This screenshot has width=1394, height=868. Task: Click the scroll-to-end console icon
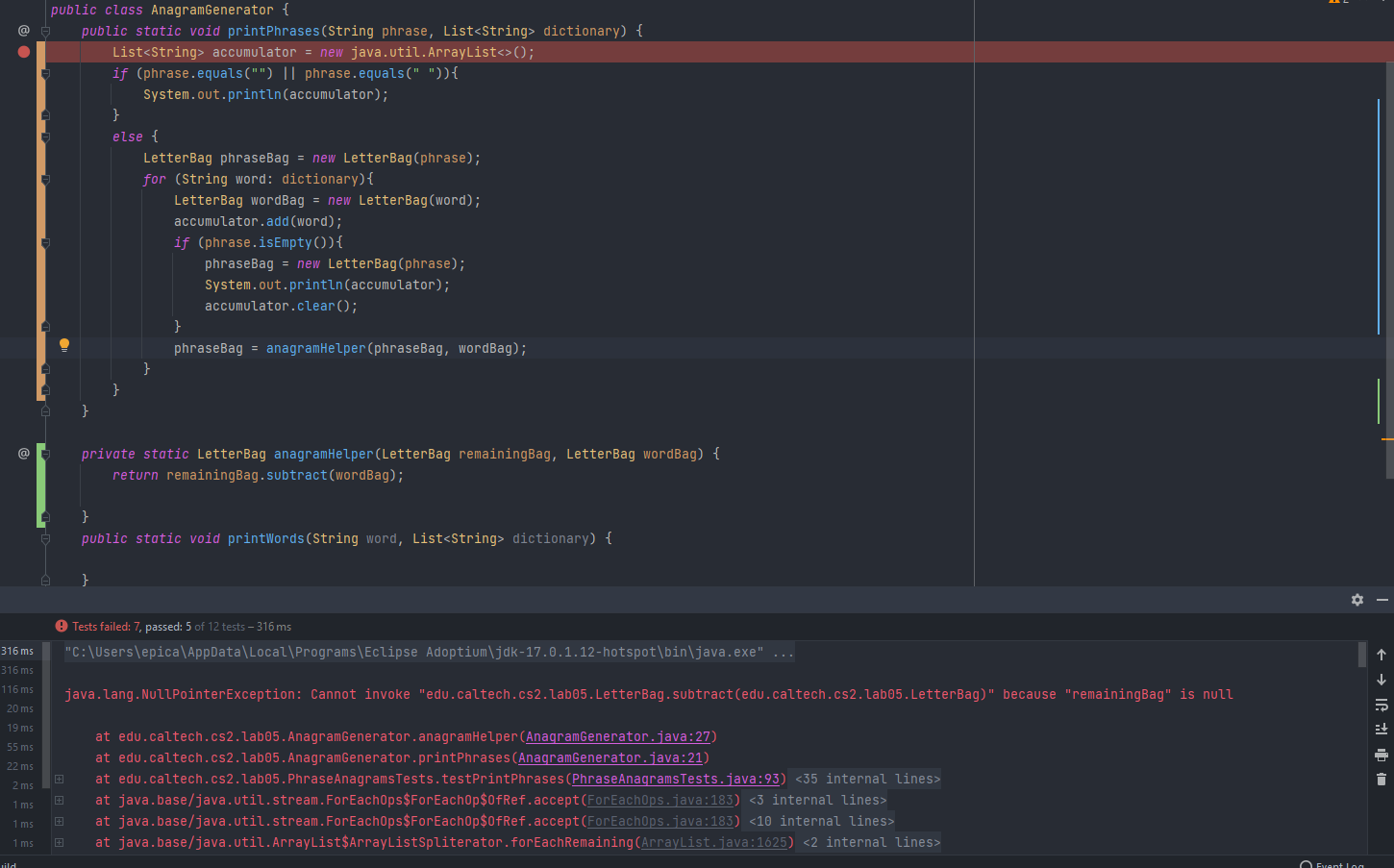(x=1381, y=730)
